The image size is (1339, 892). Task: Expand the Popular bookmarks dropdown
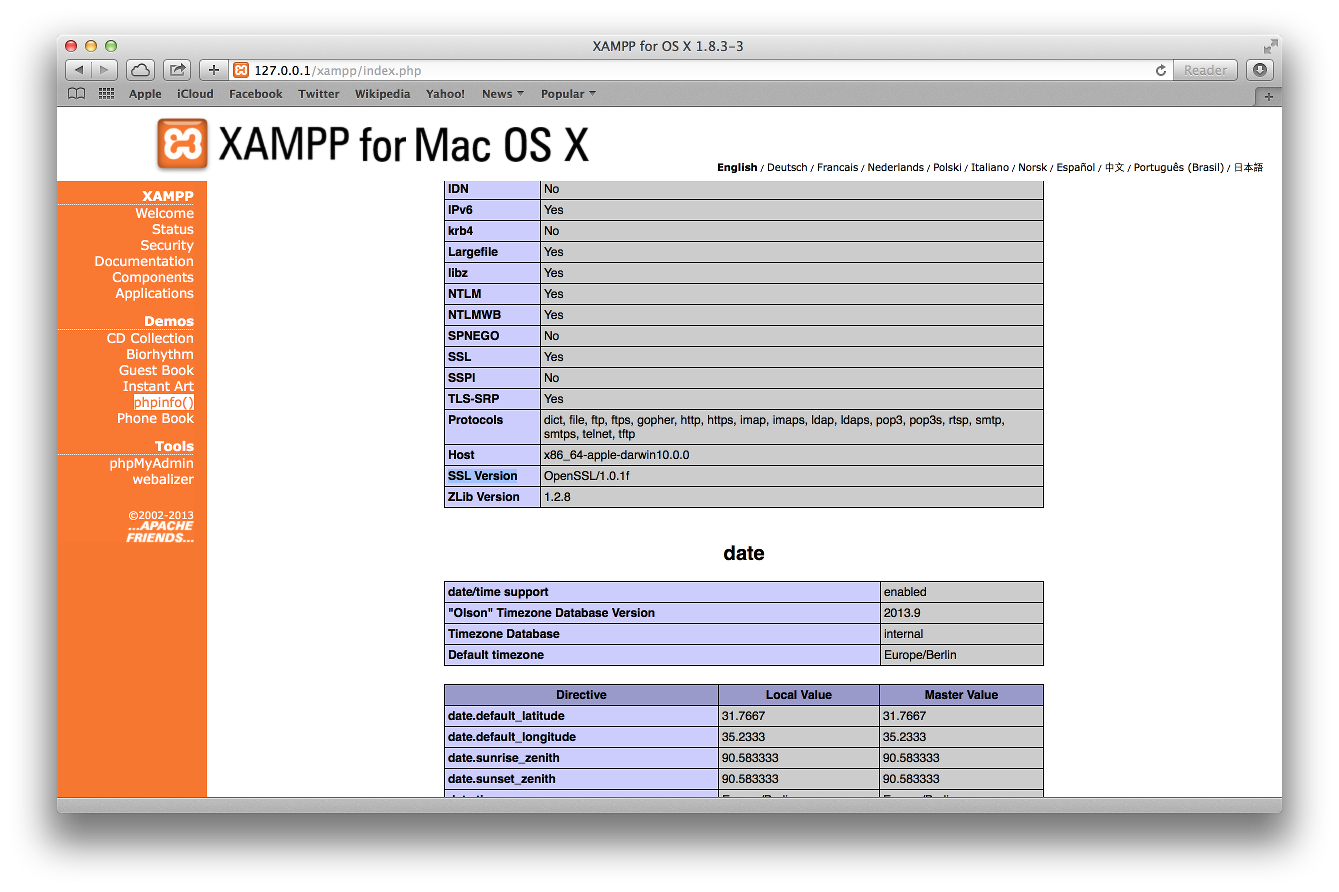(568, 94)
